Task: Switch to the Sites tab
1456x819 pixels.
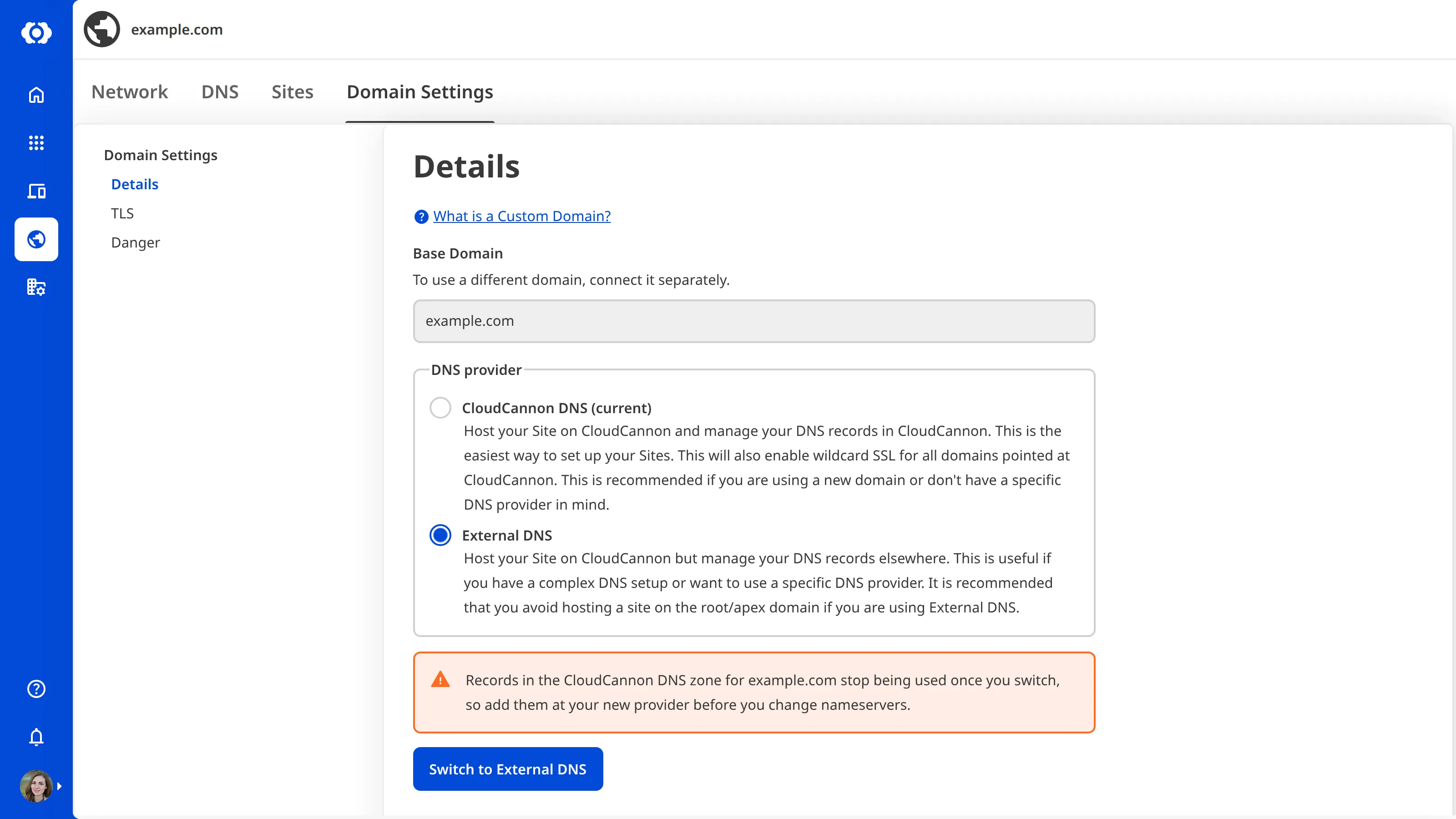Action: coord(292,91)
